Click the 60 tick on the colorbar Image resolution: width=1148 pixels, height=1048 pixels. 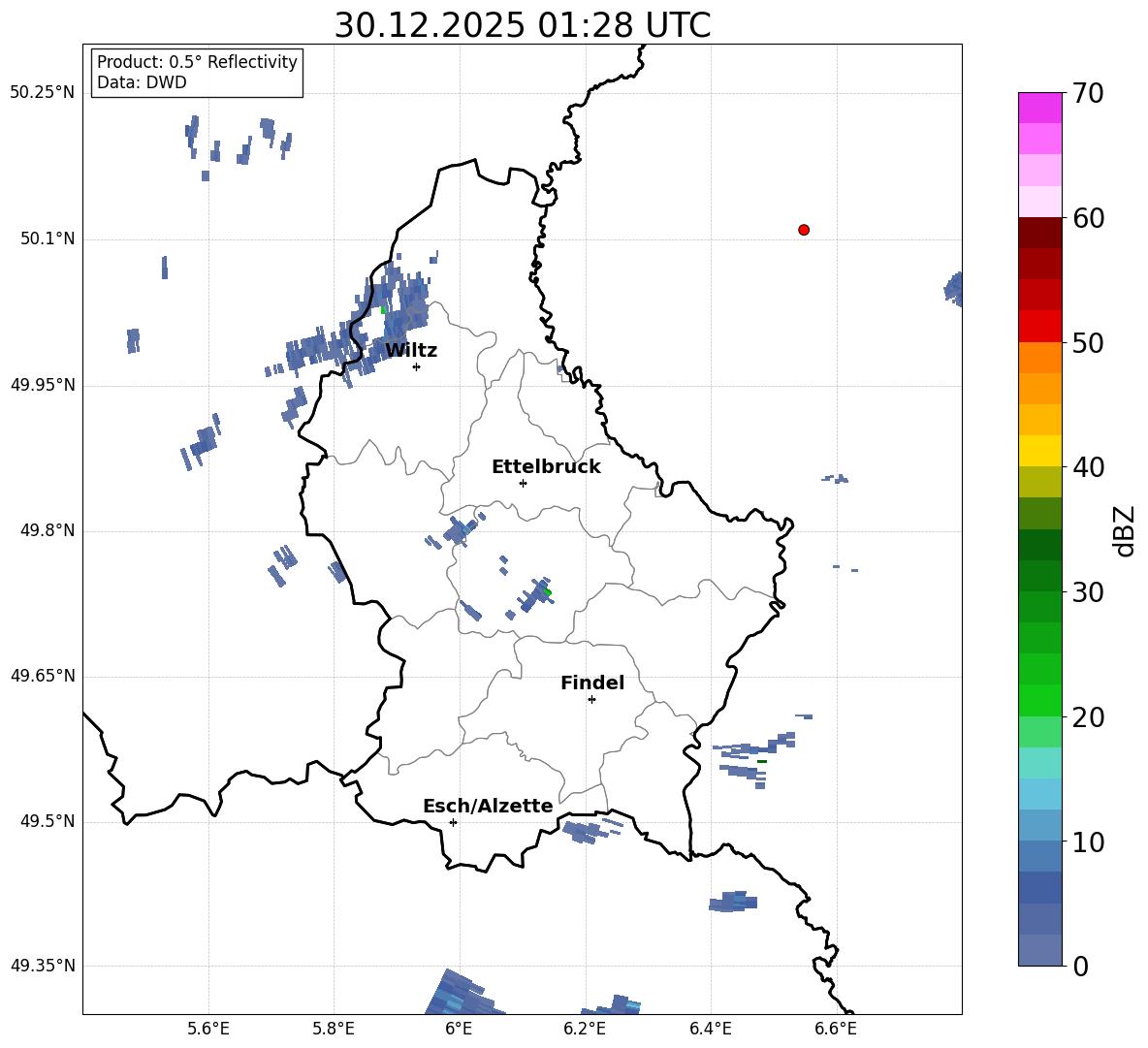(1089, 218)
